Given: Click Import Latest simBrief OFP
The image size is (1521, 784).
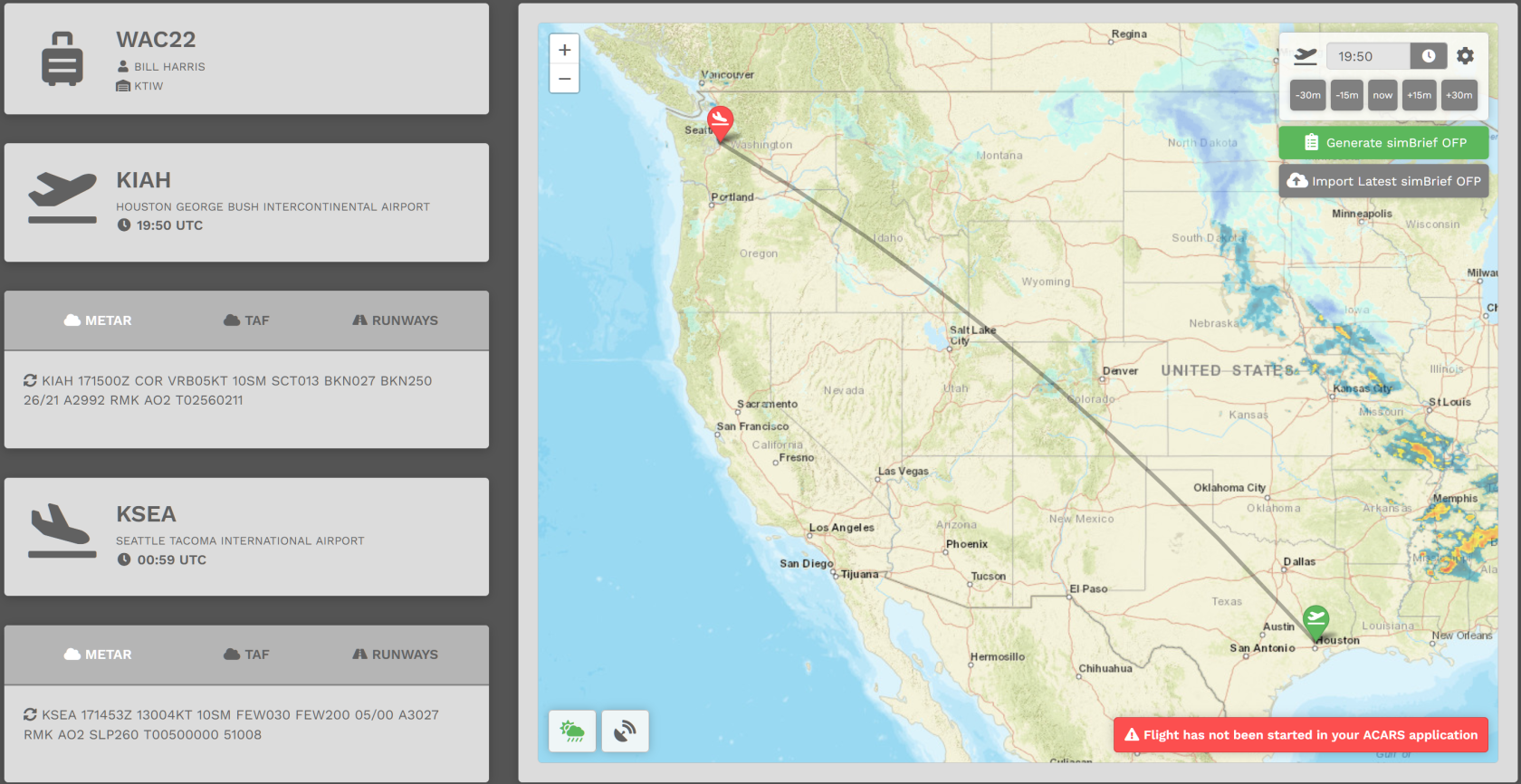Looking at the screenshot, I should click(x=1383, y=181).
